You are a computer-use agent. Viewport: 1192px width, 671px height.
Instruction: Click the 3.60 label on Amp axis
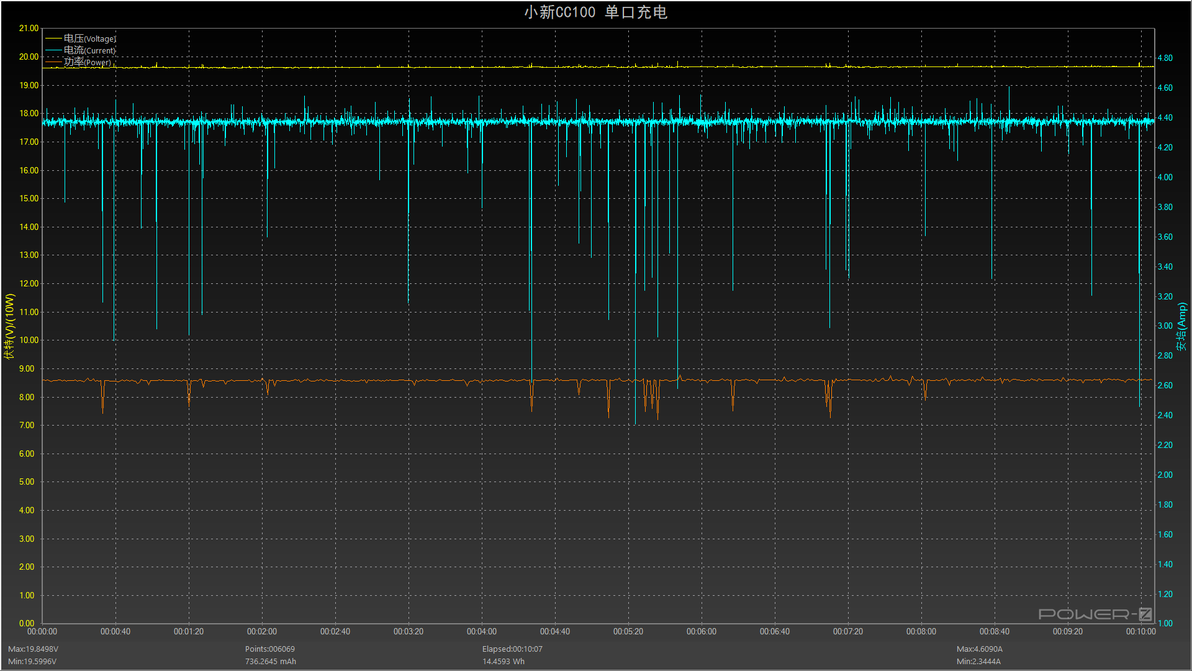pyautogui.click(x=1165, y=237)
